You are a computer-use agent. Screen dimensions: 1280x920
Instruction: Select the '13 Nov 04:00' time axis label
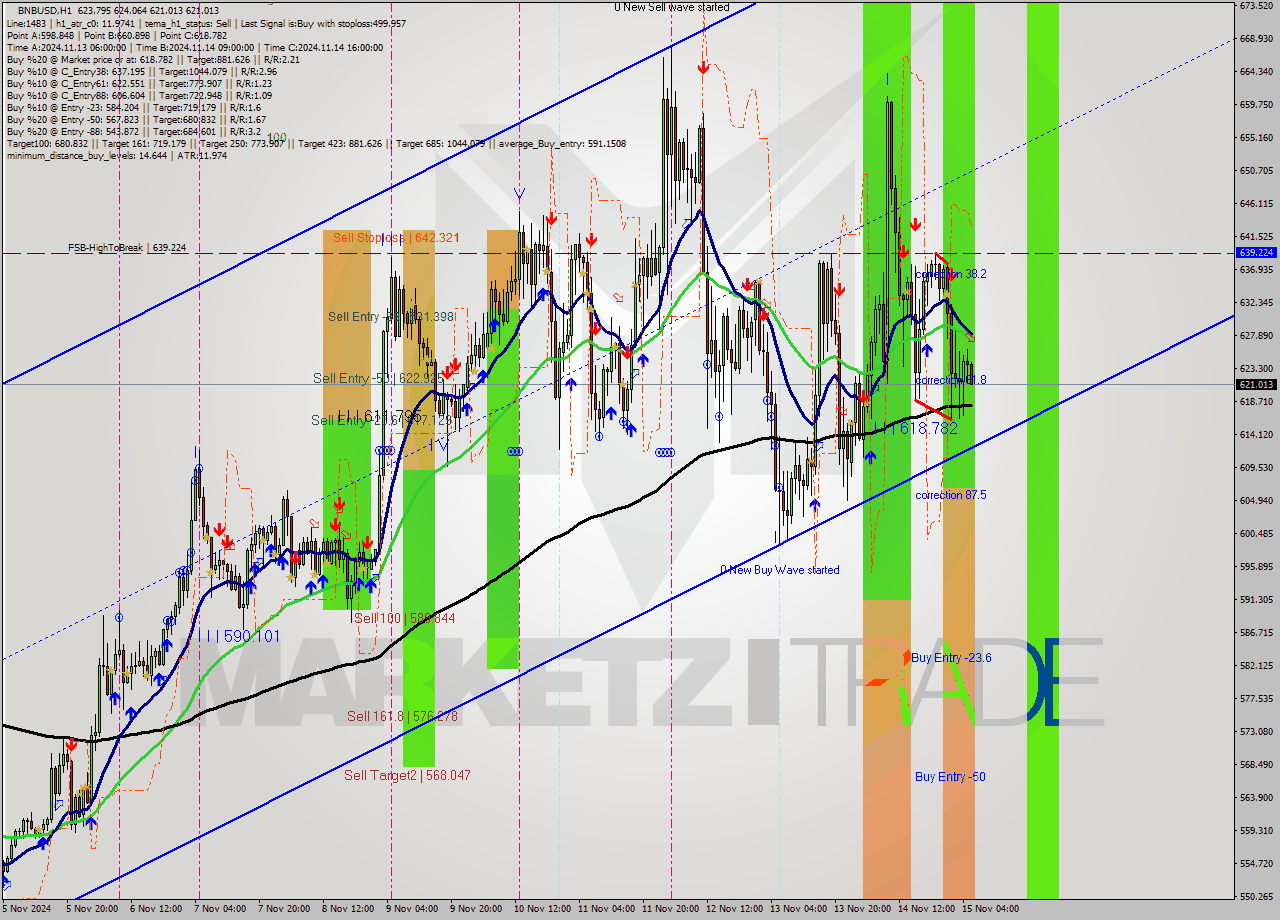799,909
